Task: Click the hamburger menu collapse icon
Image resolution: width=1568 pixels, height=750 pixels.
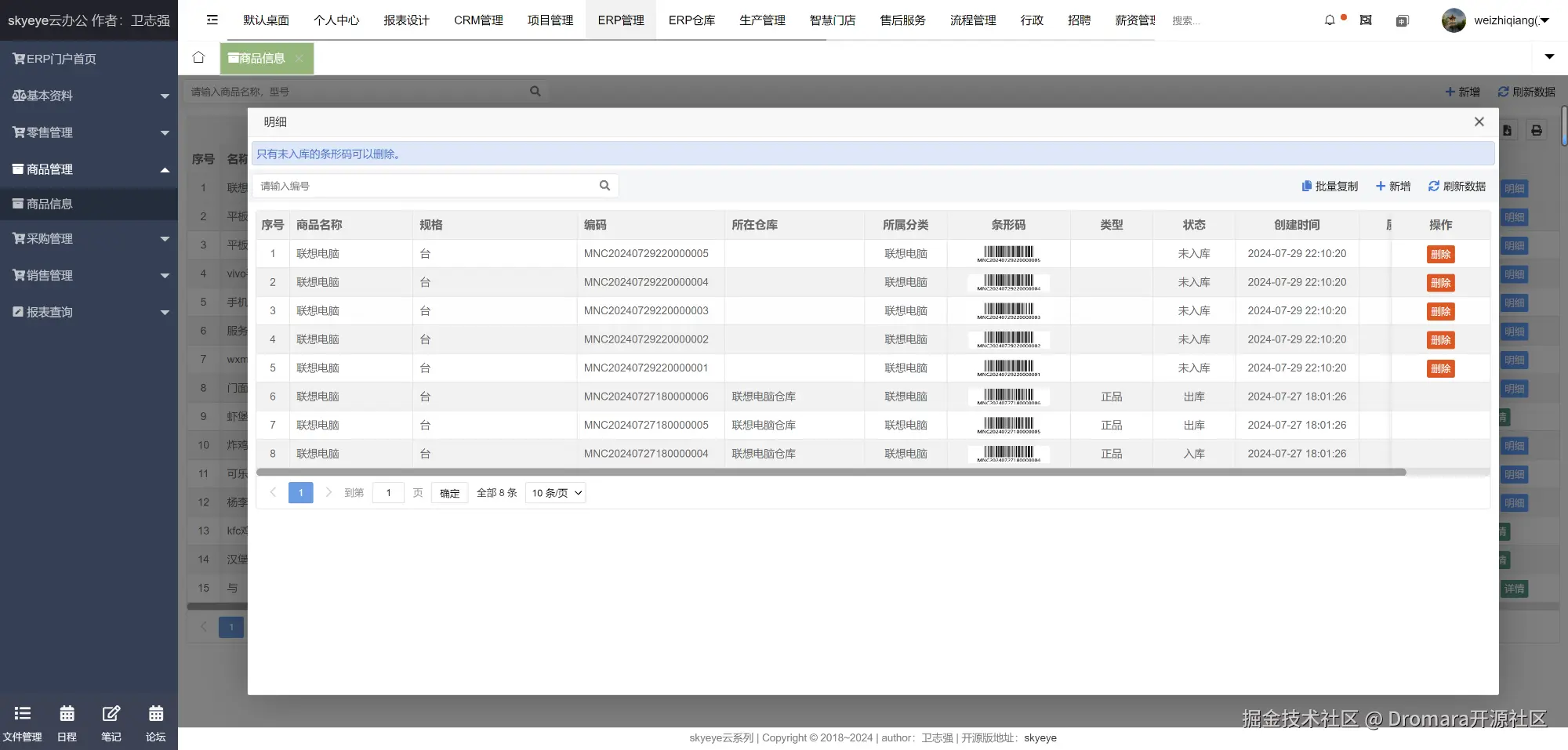Action: (x=212, y=20)
